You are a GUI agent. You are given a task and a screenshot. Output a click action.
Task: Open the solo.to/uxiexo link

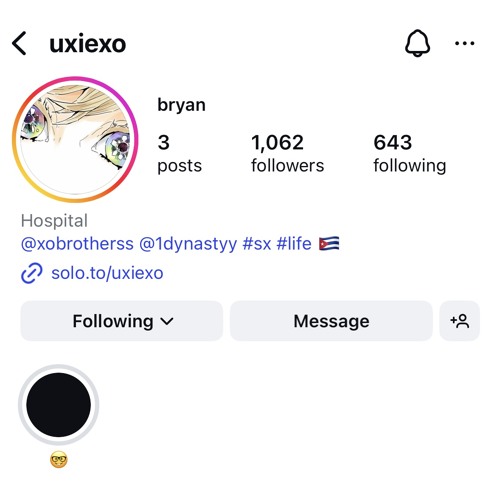click(107, 273)
